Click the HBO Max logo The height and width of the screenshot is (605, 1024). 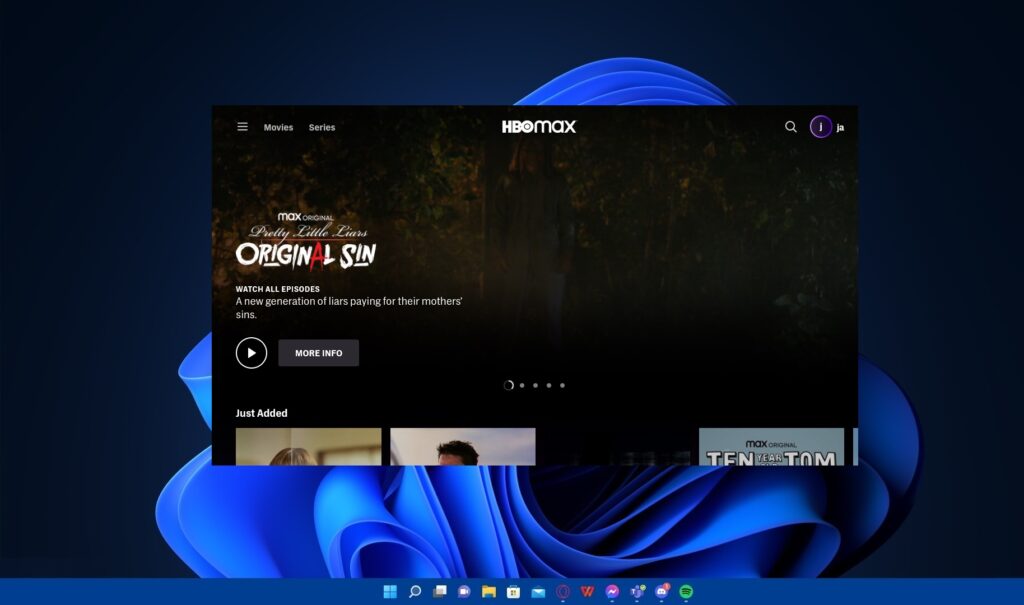[x=539, y=127]
